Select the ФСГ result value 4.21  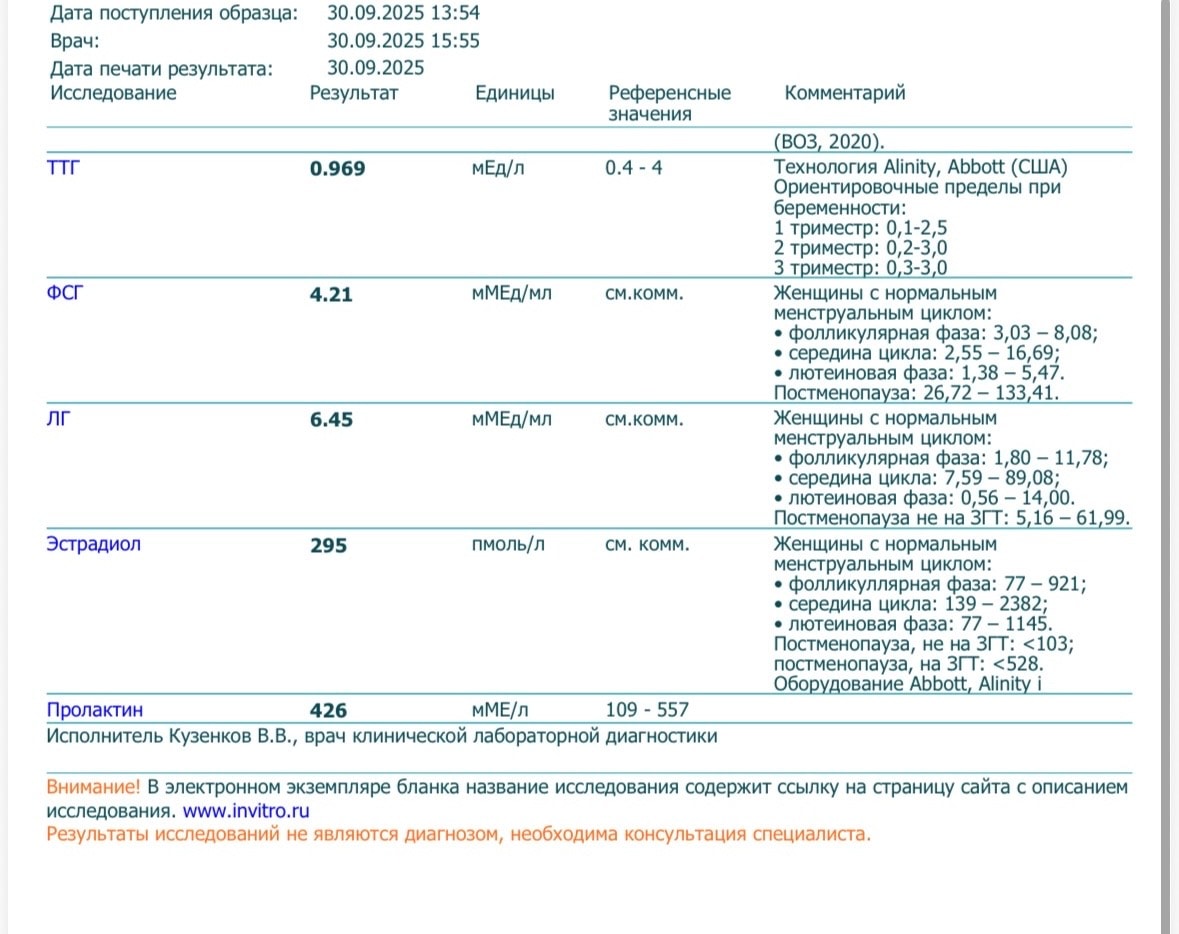point(331,293)
